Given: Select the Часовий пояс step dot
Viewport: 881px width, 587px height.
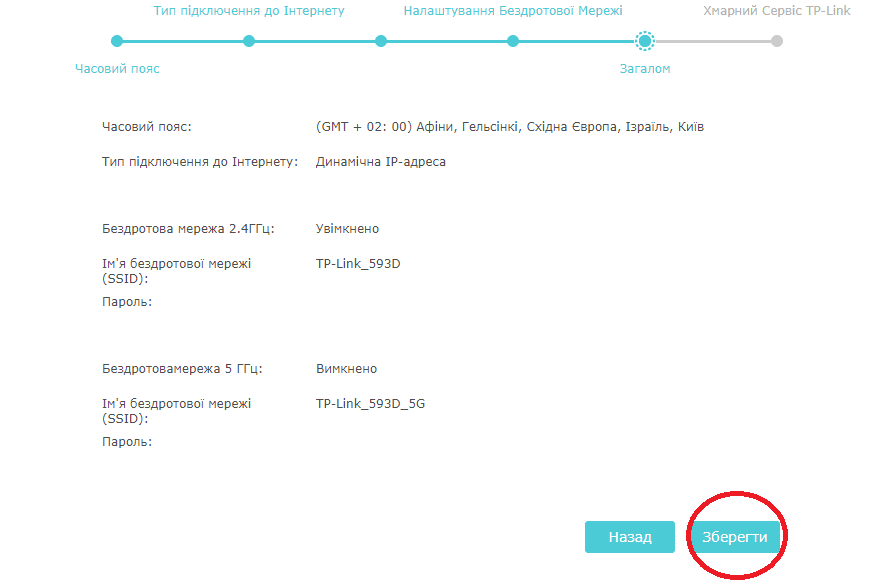Looking at the screenshot, I should (117, 41).
